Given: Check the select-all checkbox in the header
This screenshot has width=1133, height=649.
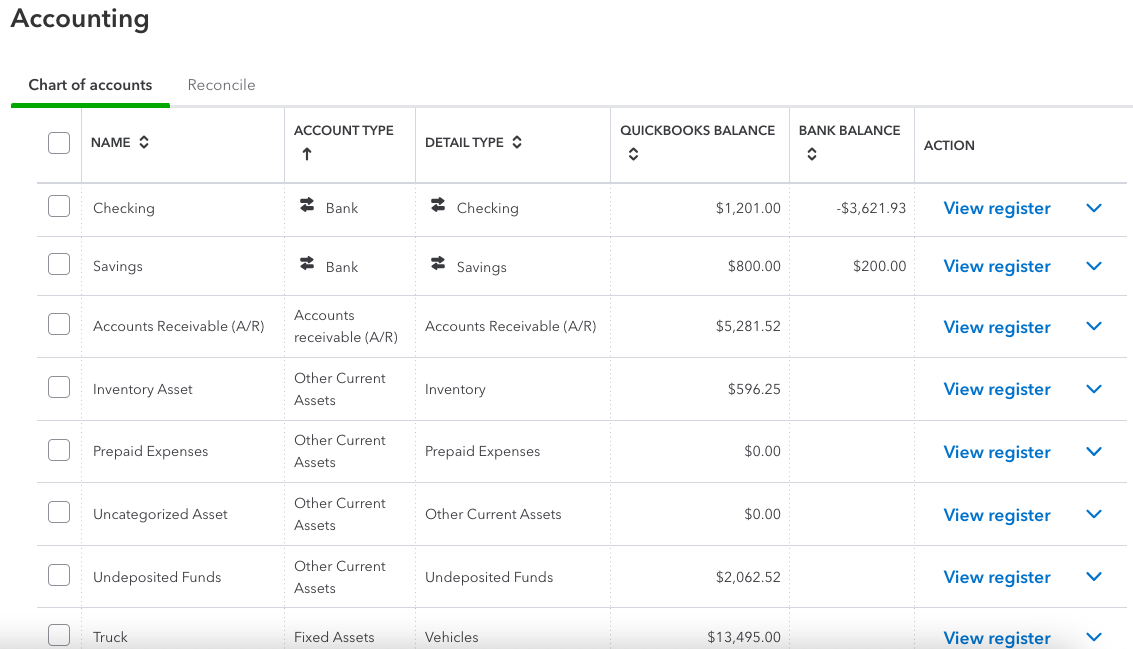Looking at the screenshot, I should (59, 143).
